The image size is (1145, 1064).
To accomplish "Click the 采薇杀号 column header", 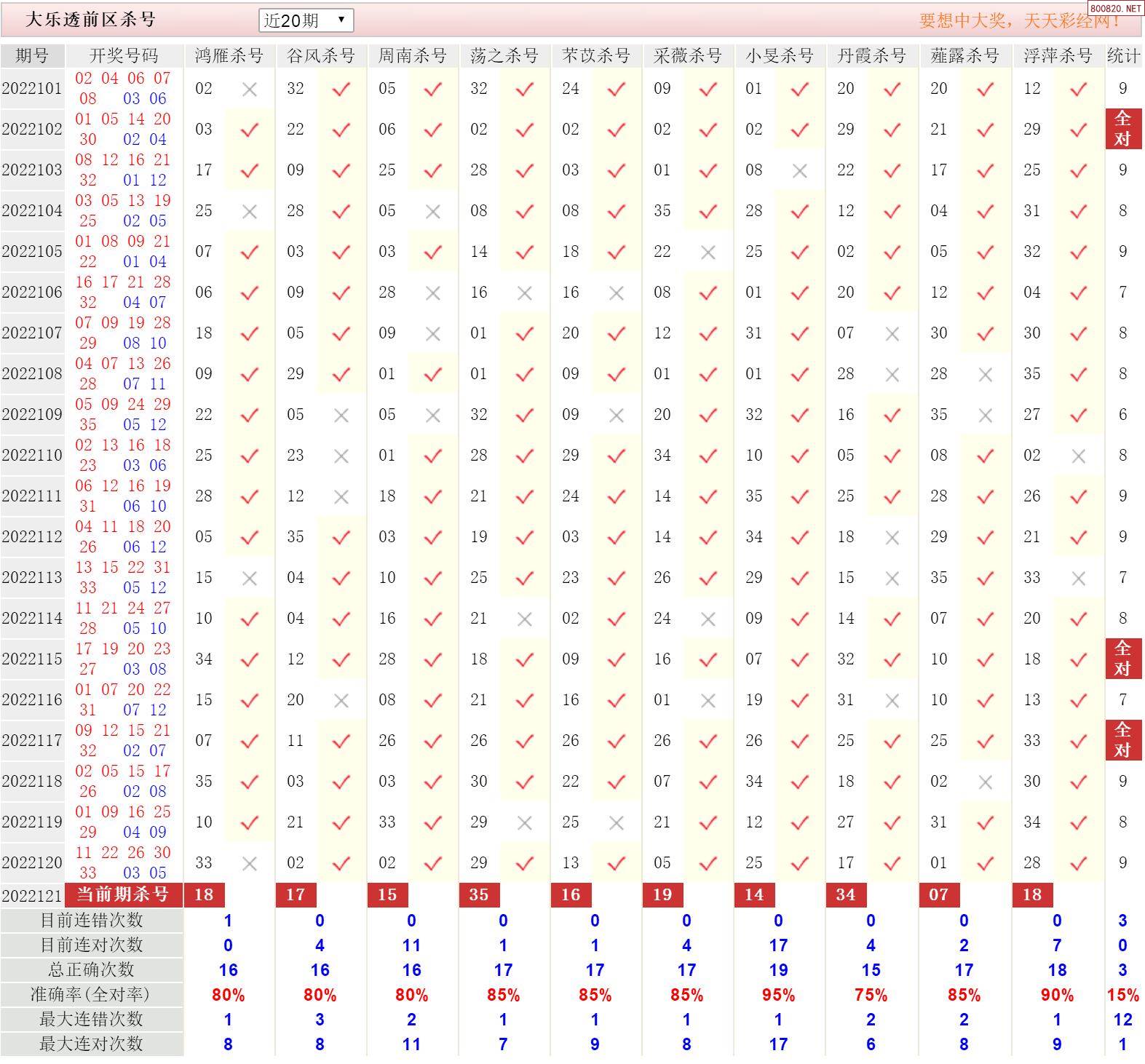I will click(x=687, y=55).
